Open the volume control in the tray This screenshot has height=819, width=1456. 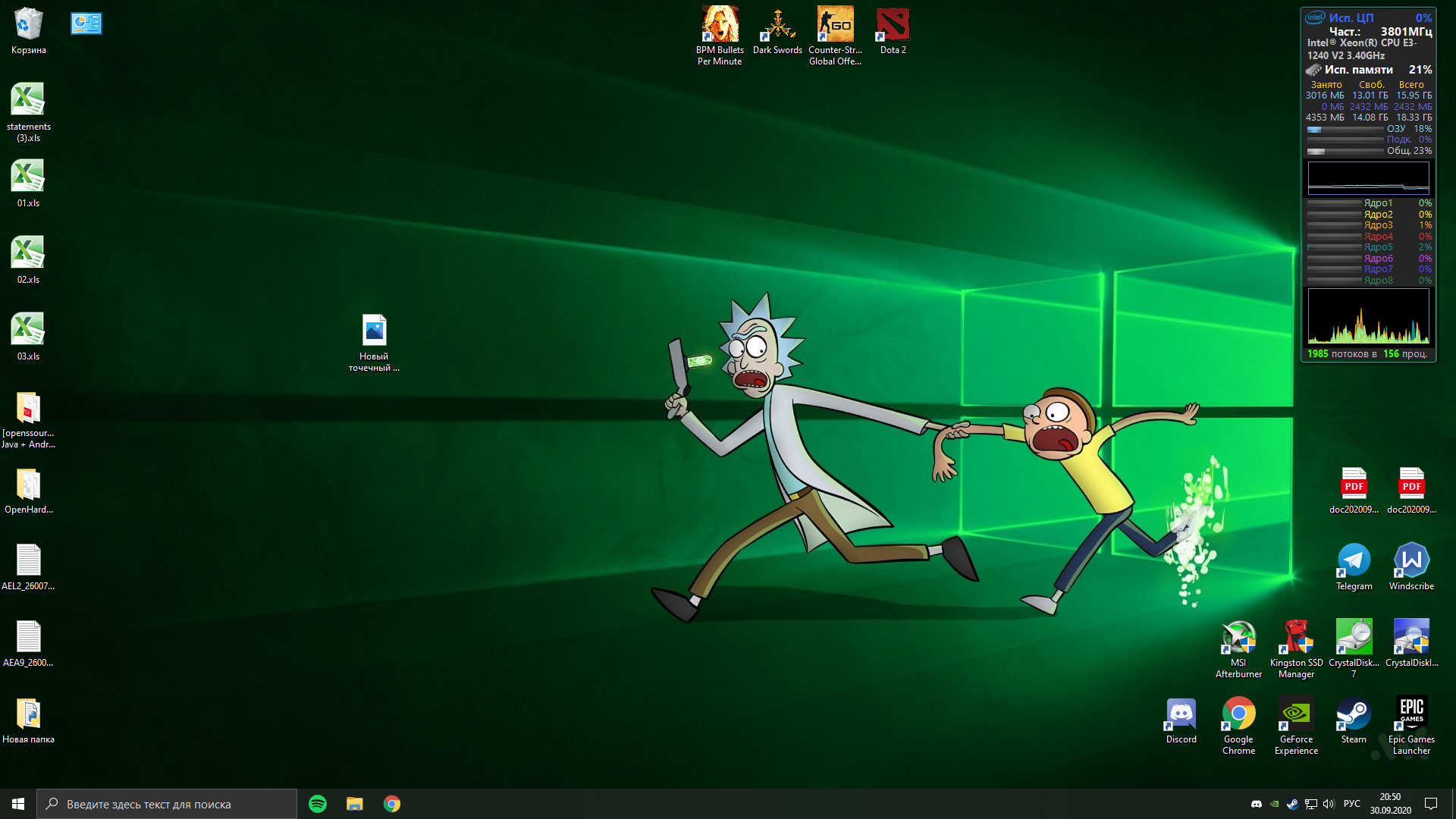[x=1329, y=804]
